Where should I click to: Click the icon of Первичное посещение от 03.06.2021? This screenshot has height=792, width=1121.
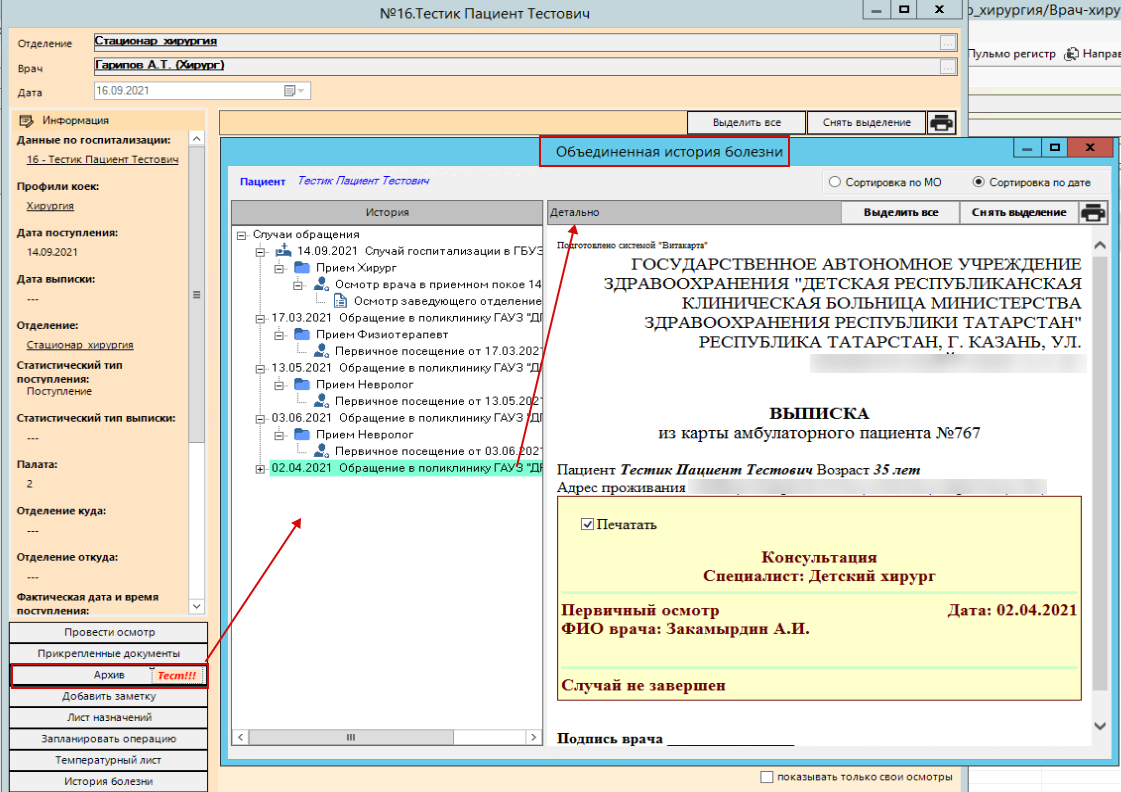(321, 451)
